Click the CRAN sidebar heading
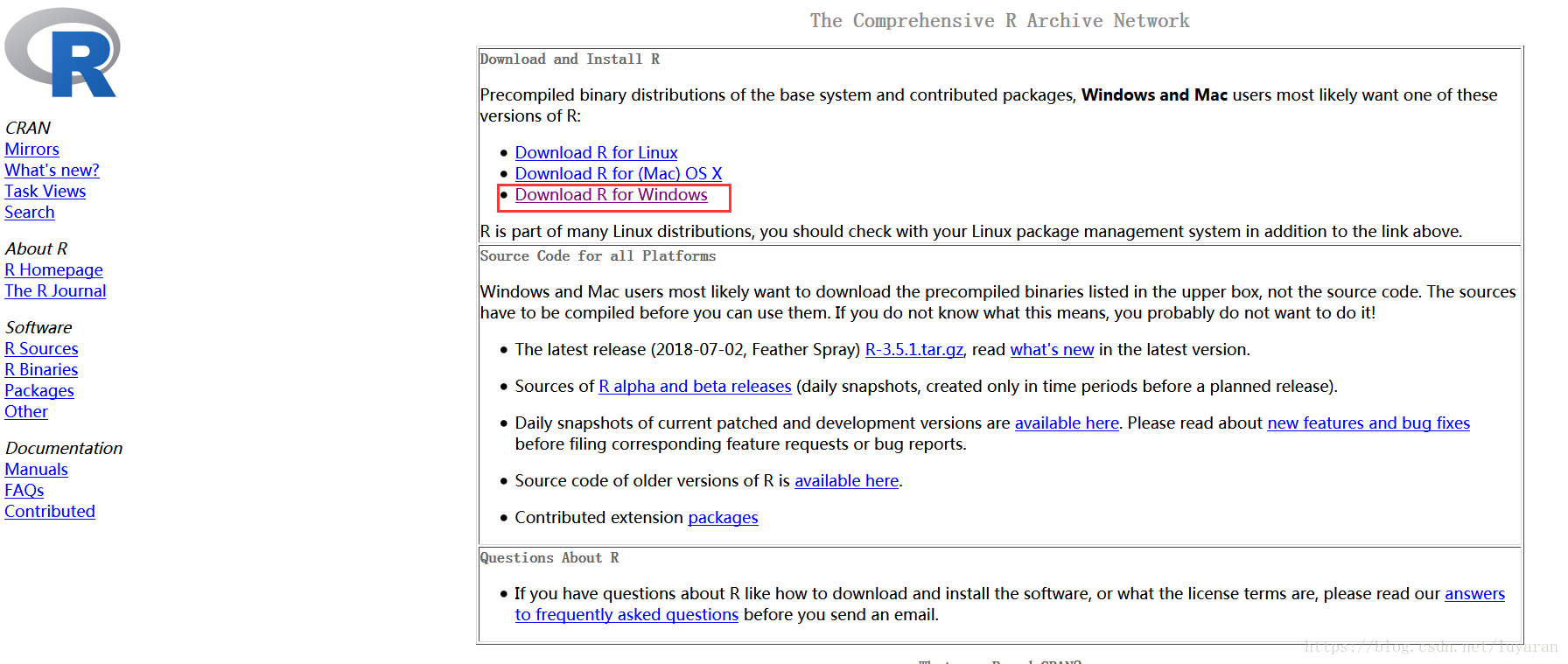This screenshot has height=664, width=1568. click(27, 129)
